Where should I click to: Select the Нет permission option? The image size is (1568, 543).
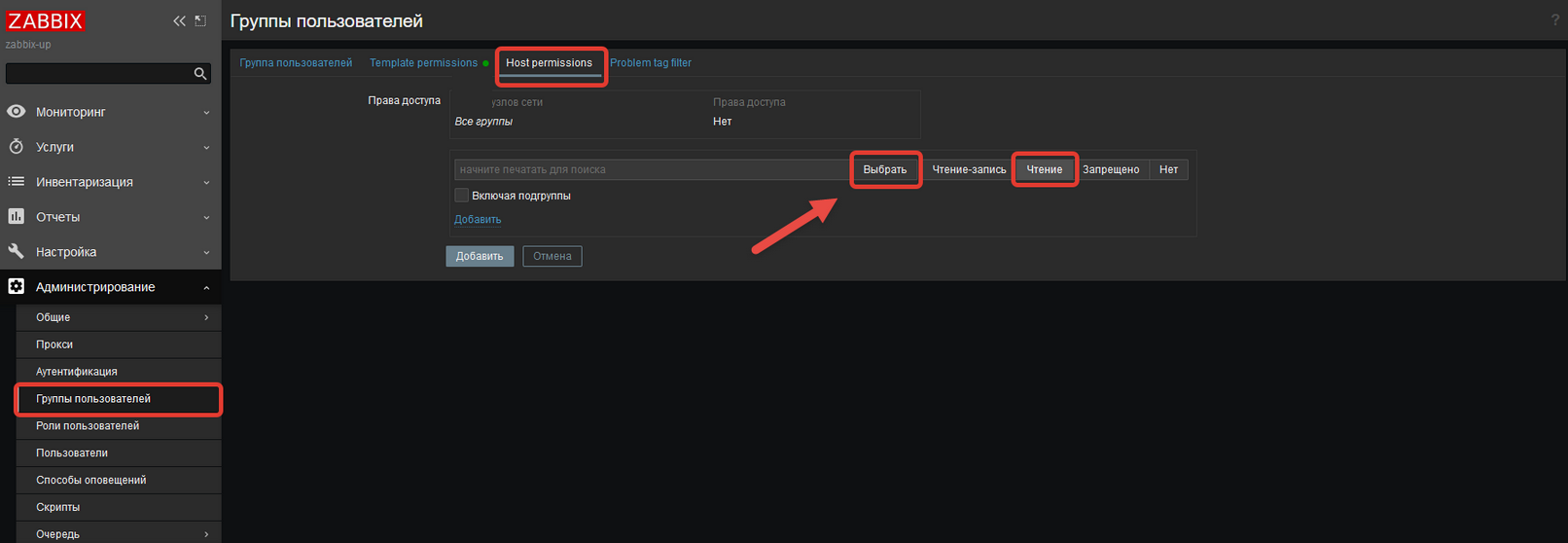1168,169
